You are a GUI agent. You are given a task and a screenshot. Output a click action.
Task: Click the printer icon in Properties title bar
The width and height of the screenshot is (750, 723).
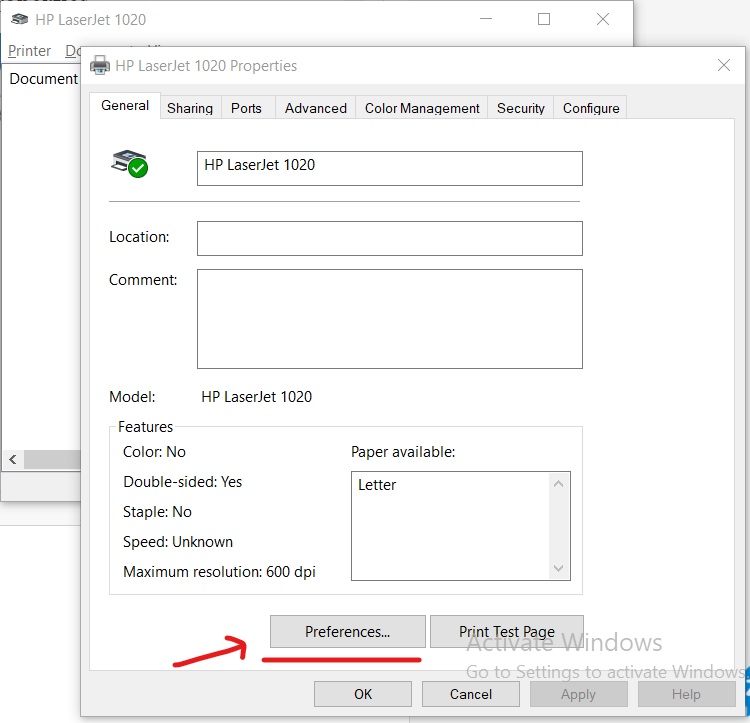pyautogui.click(x=100, y=66)
